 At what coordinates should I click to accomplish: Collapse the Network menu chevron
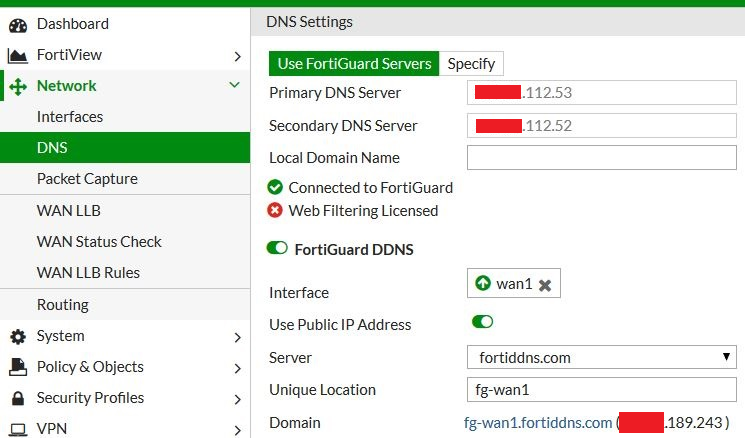click(235, 86)
